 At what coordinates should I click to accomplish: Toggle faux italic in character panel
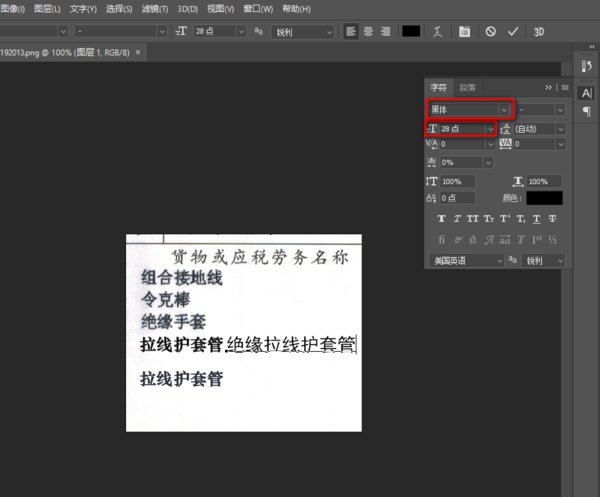click(457, 218)
